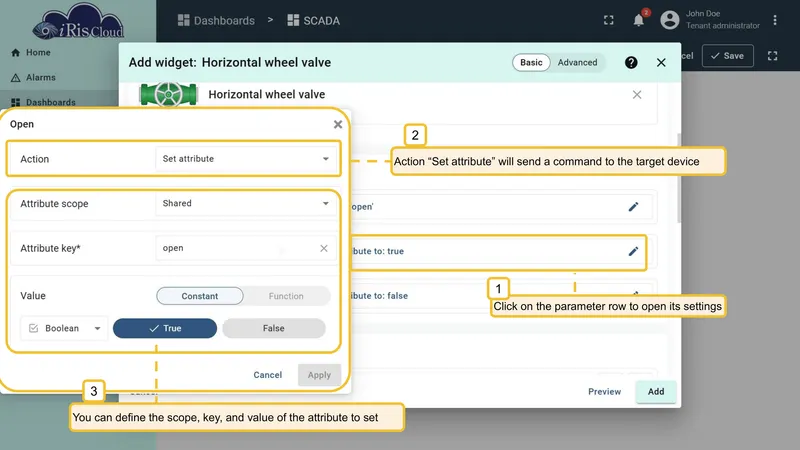Click the Alarms warning triangle icon

click(x=15, y=78)
